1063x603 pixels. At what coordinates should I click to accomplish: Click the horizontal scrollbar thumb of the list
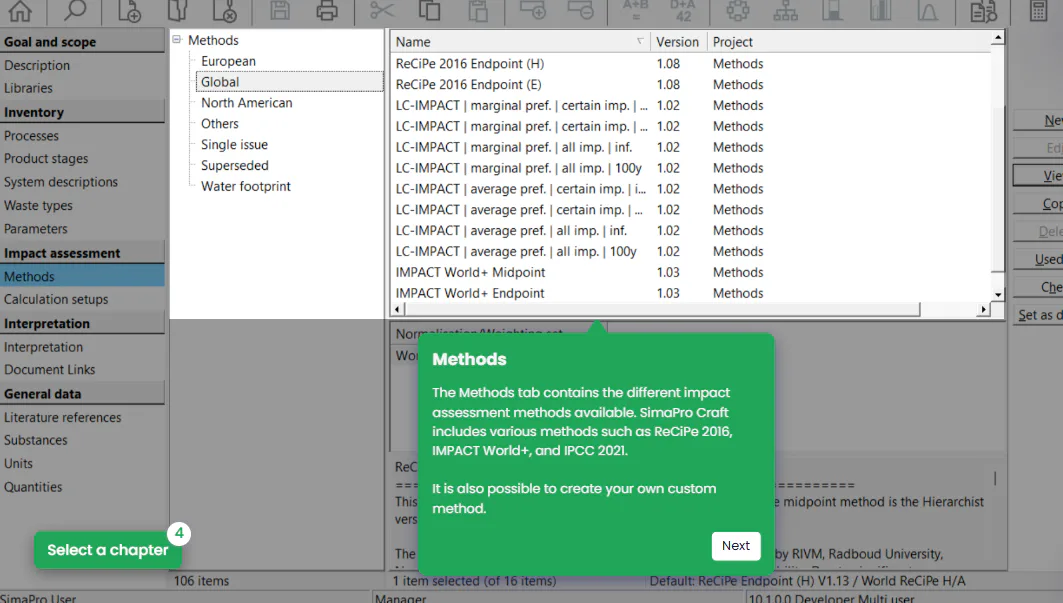coord(662,309)
